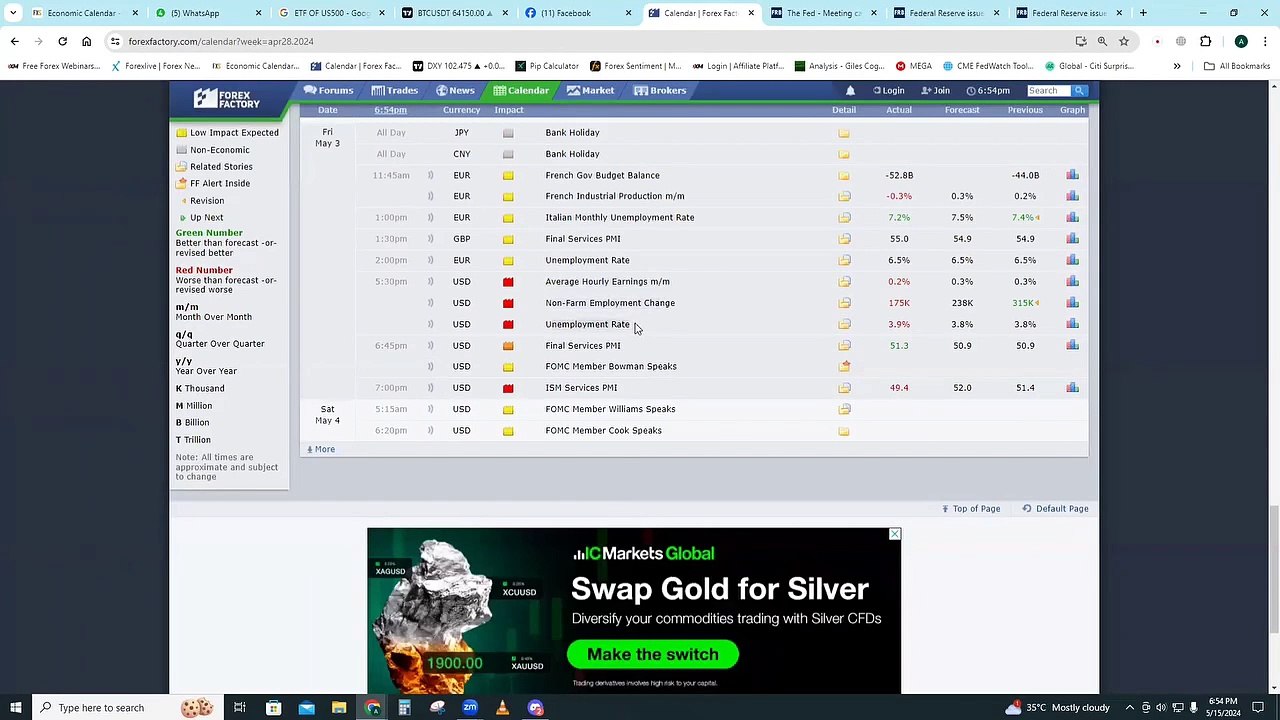This screenshot has width=1280, height=720.
Task: Open the Average Hourly Earnings m/m event
Action: point(607,282)
